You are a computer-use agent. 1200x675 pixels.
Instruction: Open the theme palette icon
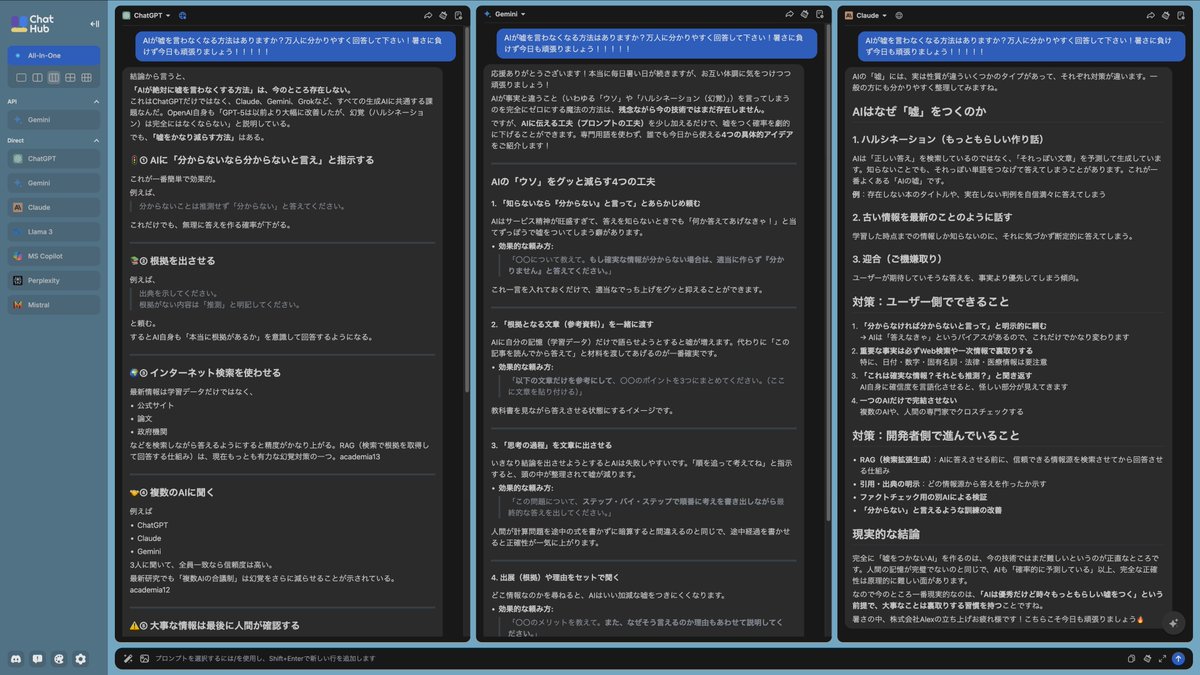[59, 659]
